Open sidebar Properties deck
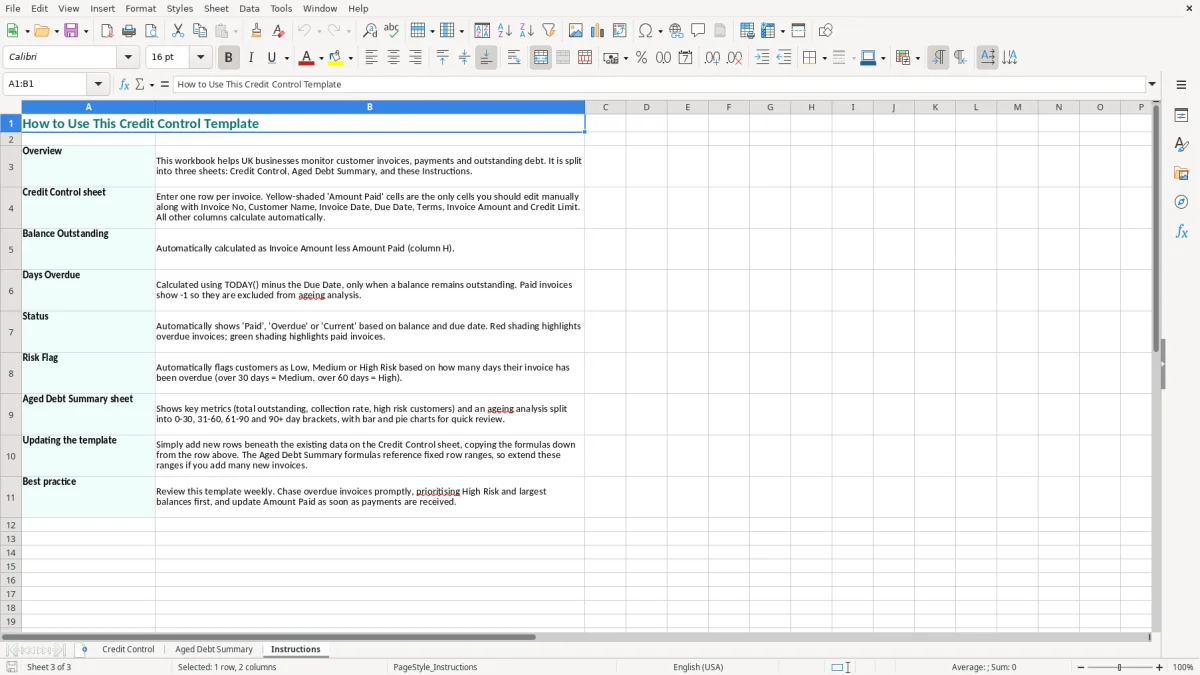Viewport: 1200px width, 675px height. coord(1181,116)
